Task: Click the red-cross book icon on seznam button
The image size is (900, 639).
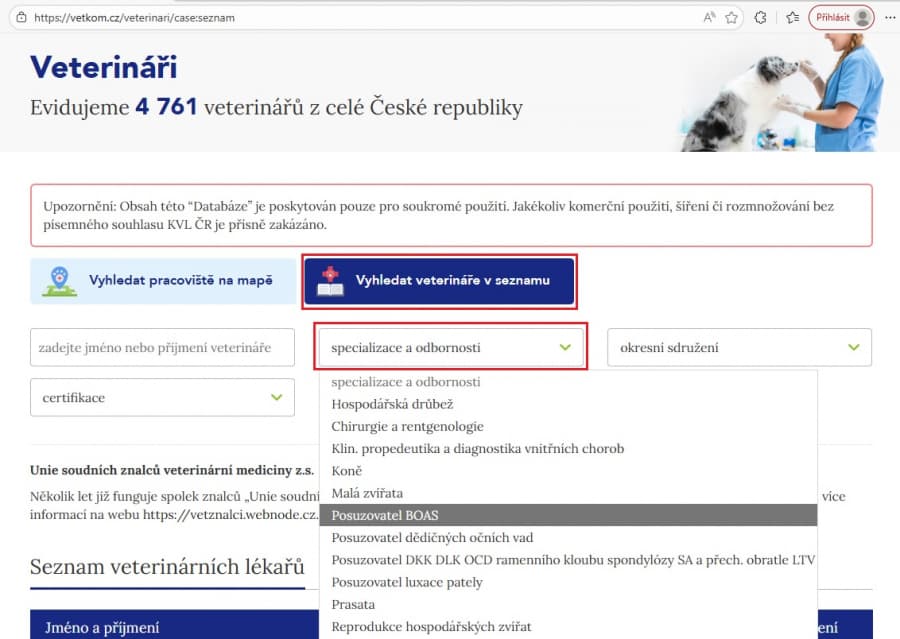Action: coord(331,281)
